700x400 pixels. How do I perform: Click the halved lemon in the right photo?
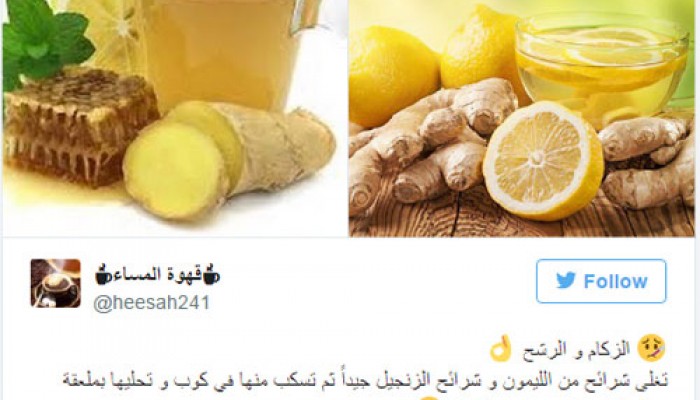[544, 161]
